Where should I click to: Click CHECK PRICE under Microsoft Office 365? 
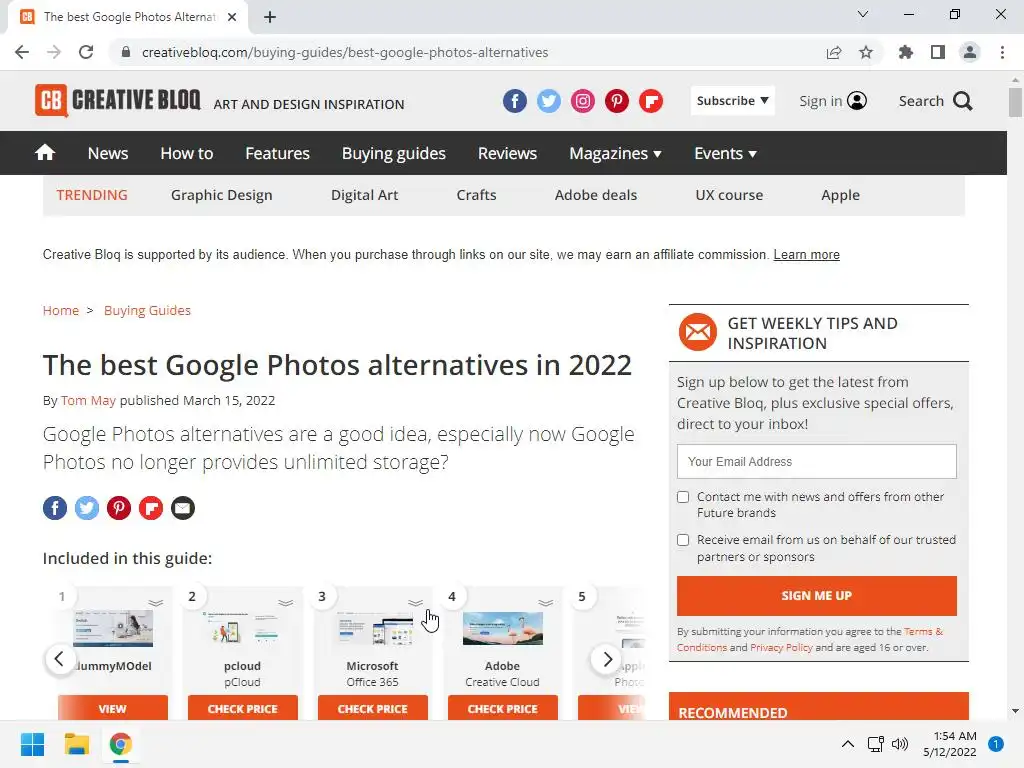[372, 708]
